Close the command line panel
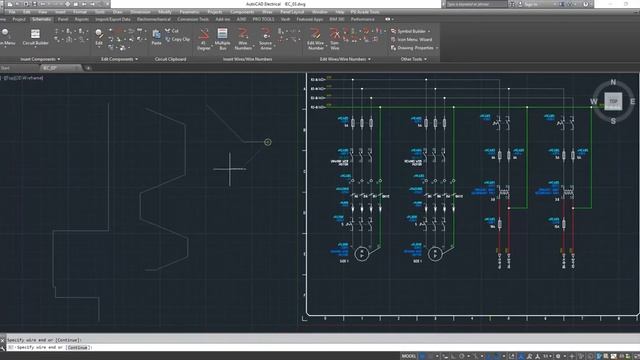Viewport: 640px width, 360px height. (3, 340)
